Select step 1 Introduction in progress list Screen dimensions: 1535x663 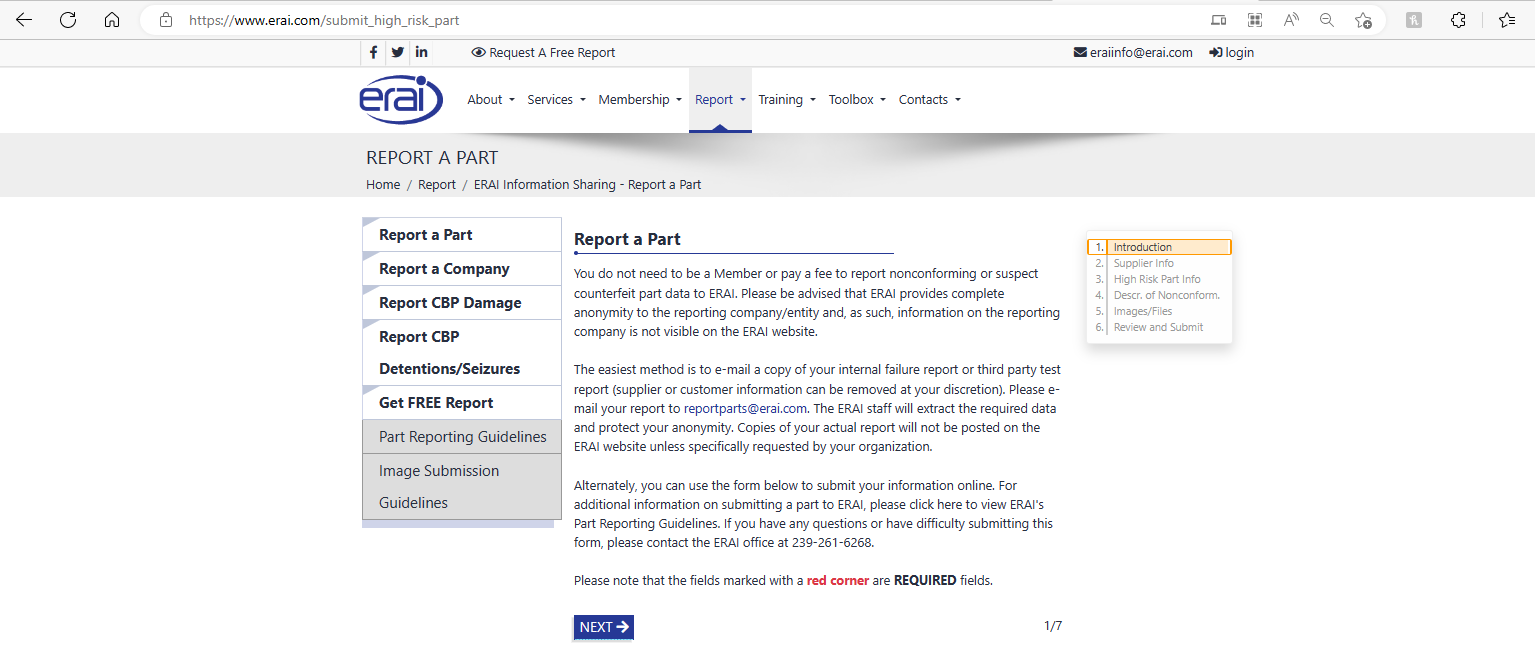click(x=1160, y=247)
